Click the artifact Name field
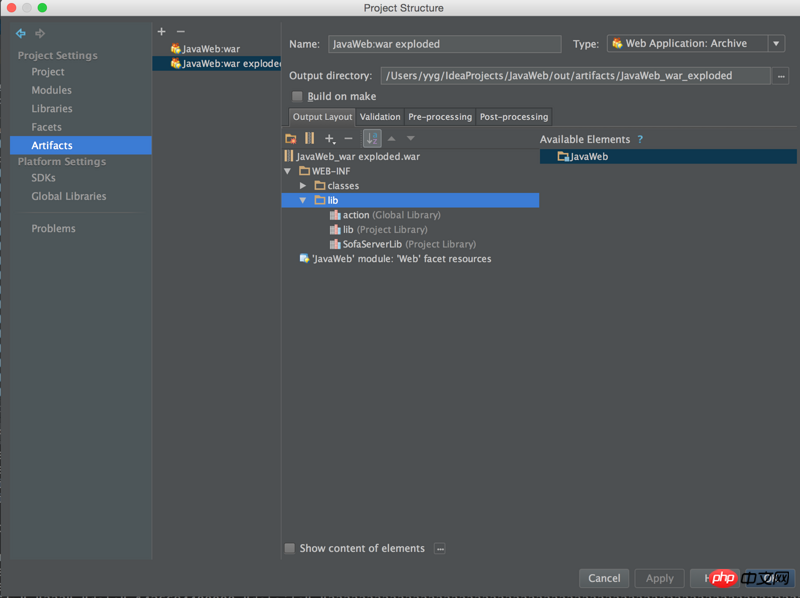This screenshot has height=598, width=800. (444, 44)
